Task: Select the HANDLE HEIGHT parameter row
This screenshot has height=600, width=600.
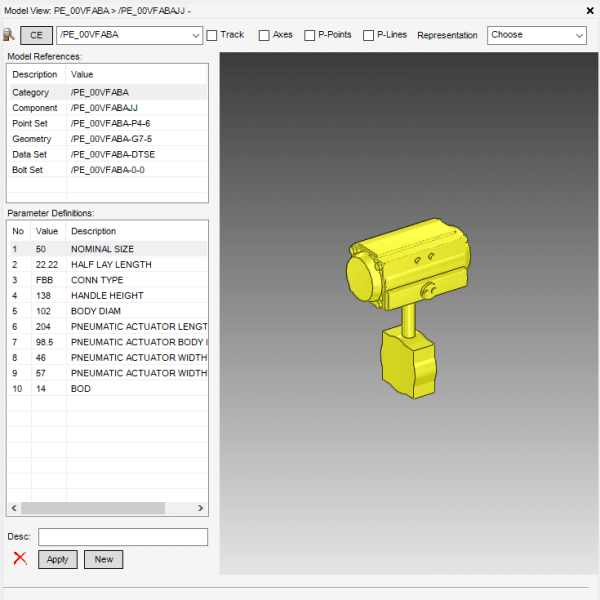Action: [107, 295]
